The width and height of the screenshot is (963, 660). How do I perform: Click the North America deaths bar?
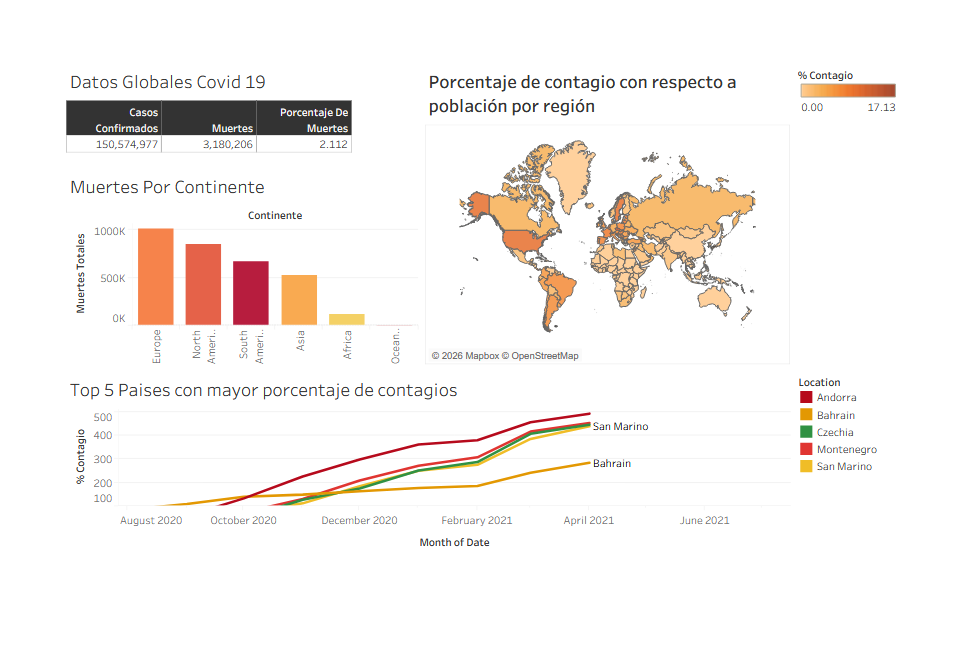(x=203, y=284)
